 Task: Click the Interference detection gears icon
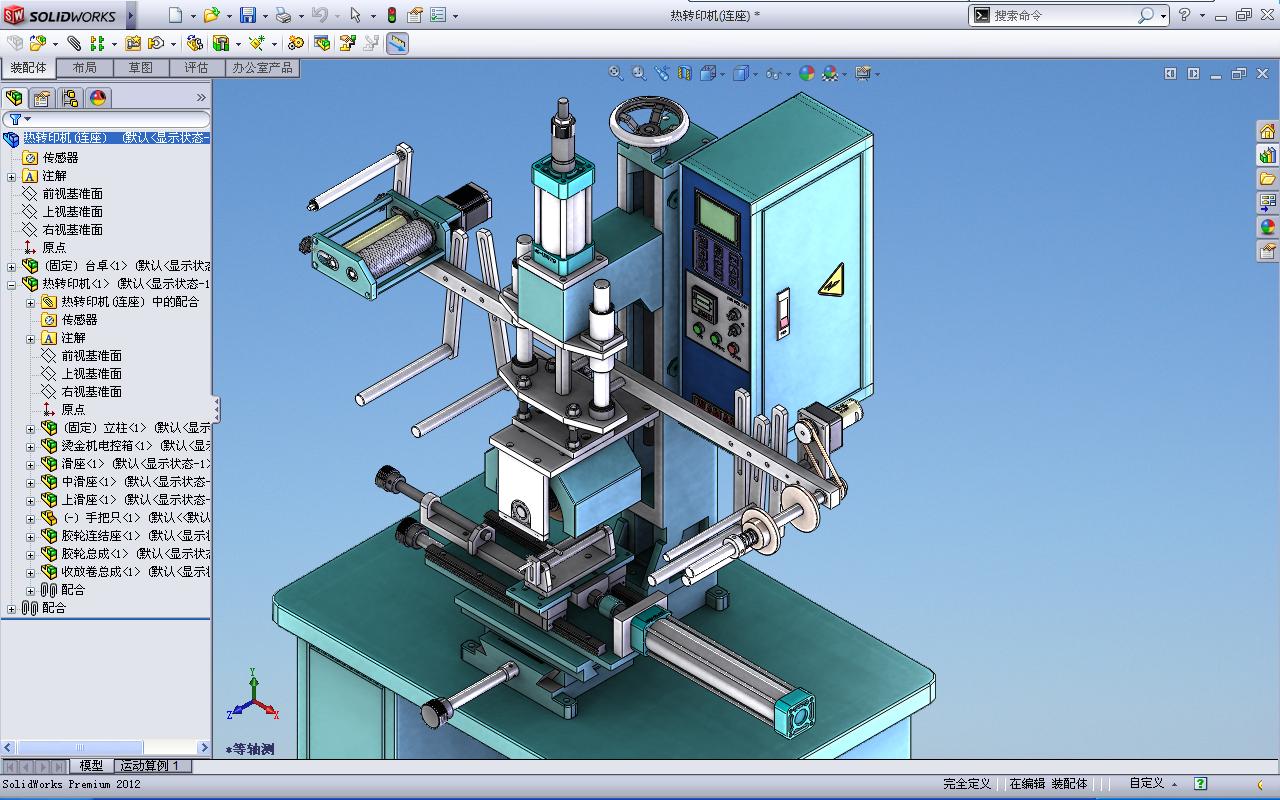coord(295,43)
